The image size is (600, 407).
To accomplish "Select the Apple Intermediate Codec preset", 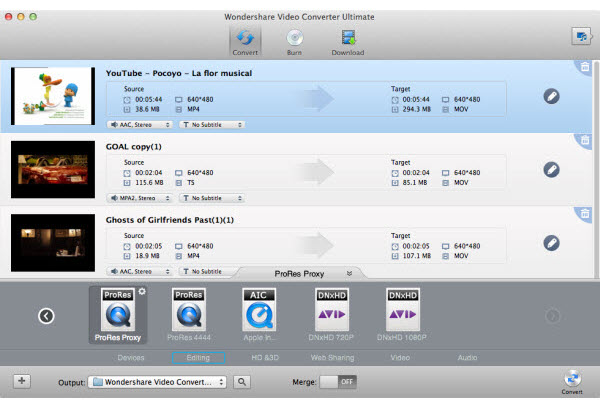I will click(259, 315).
